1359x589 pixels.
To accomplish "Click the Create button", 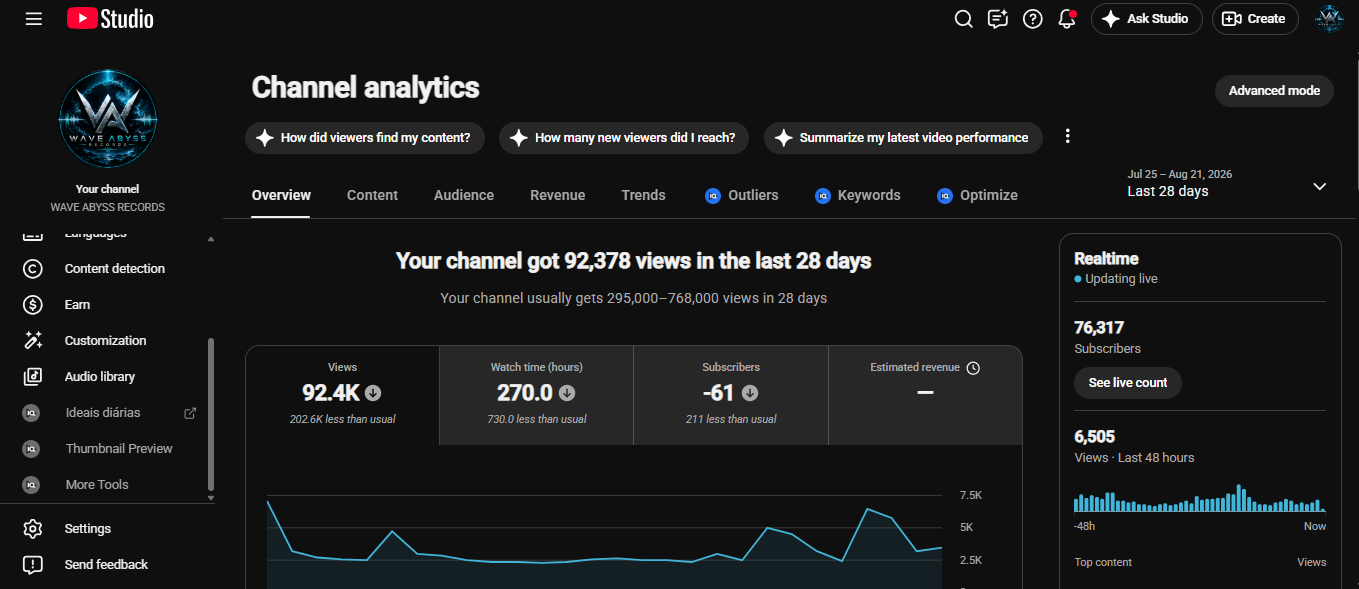I will coord(1255,19).
